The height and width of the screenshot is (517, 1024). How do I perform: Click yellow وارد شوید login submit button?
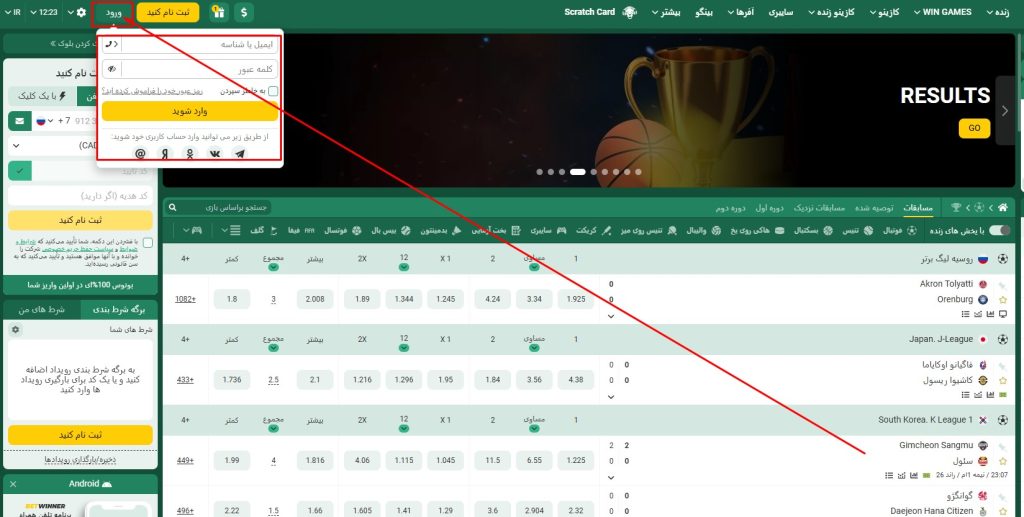pos(190,111)
